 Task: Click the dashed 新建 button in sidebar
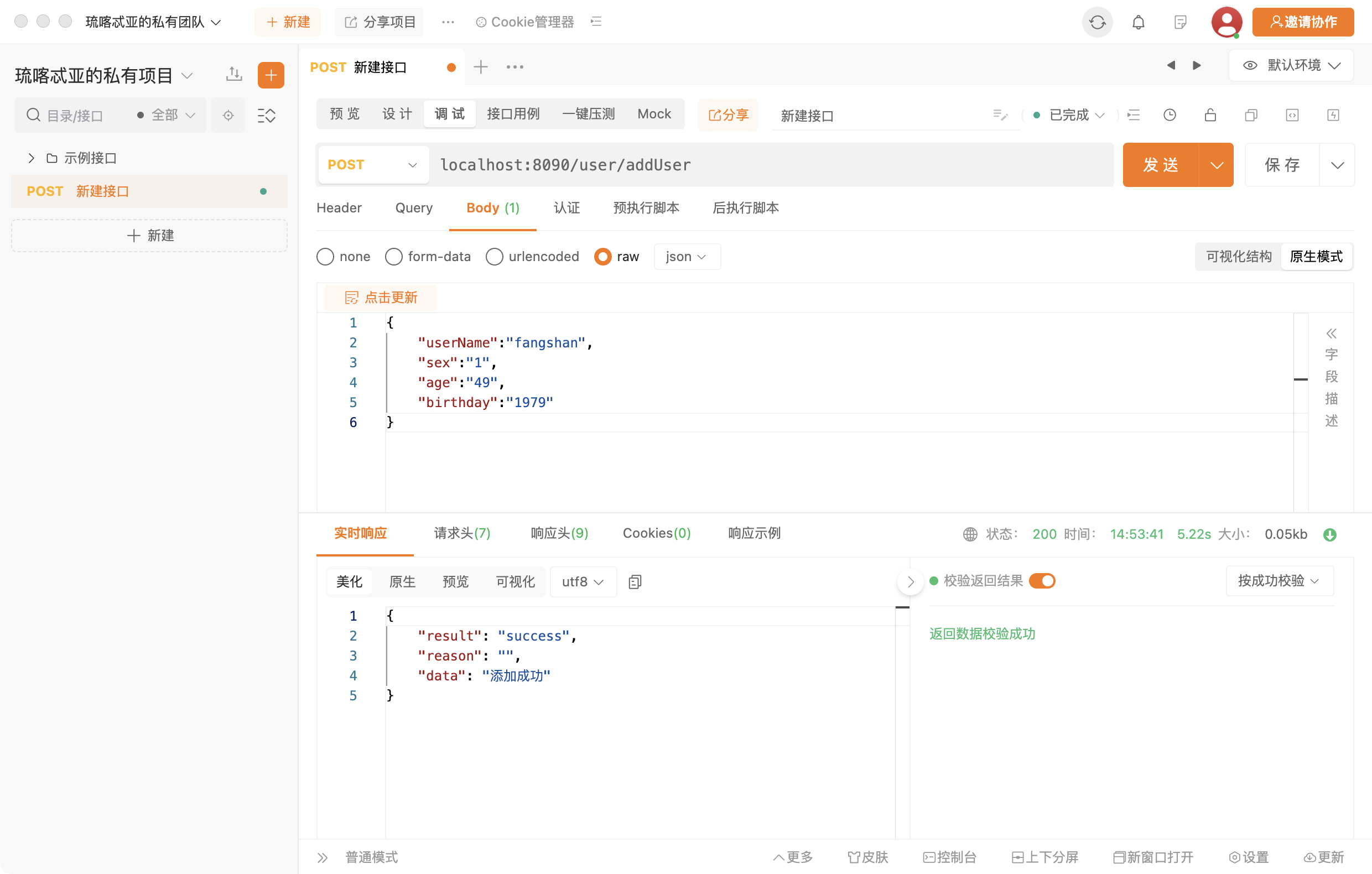tap(149, 236)
